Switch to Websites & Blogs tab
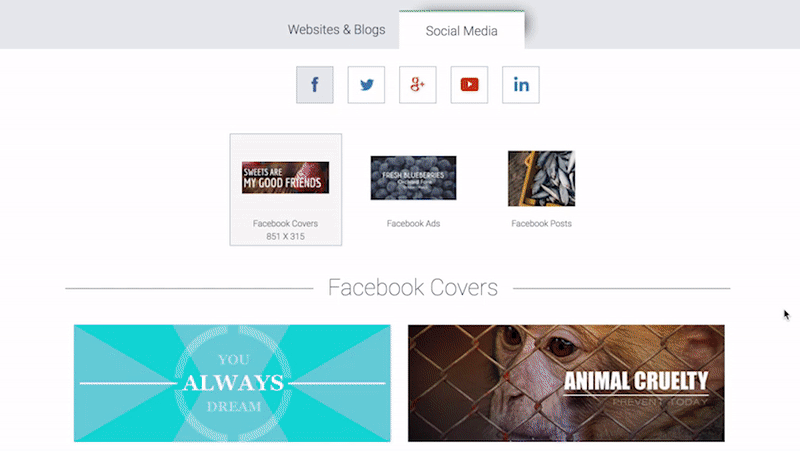 coord(336,30)
